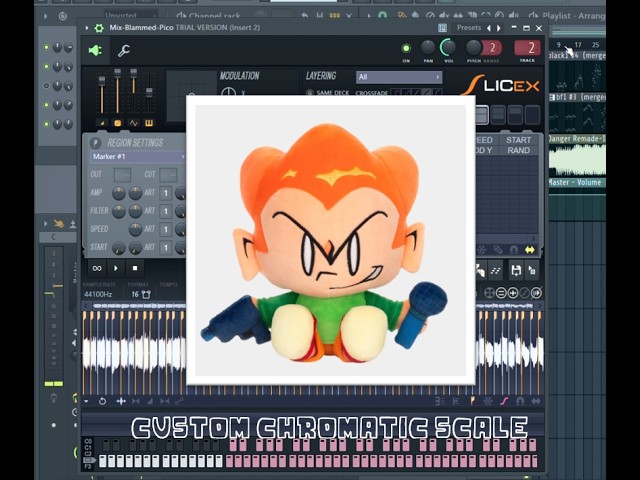Screen dimensions: 640x480
Task: Click the FILTER ART value 1 box
Action: click(166, 211)
